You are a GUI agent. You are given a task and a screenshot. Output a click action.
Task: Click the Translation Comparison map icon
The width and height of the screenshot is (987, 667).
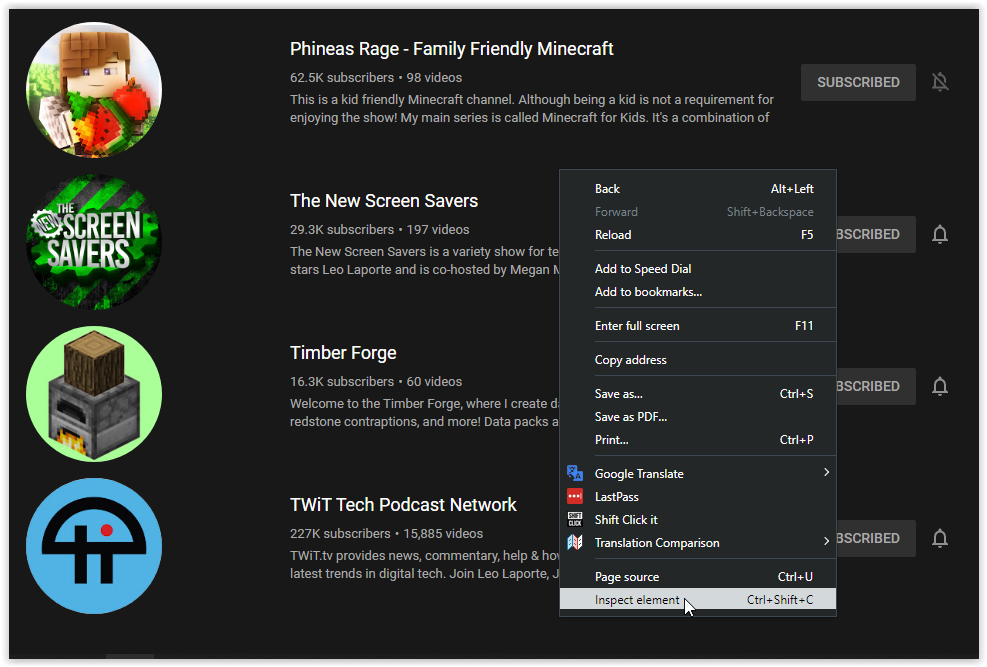coord(575,543)
